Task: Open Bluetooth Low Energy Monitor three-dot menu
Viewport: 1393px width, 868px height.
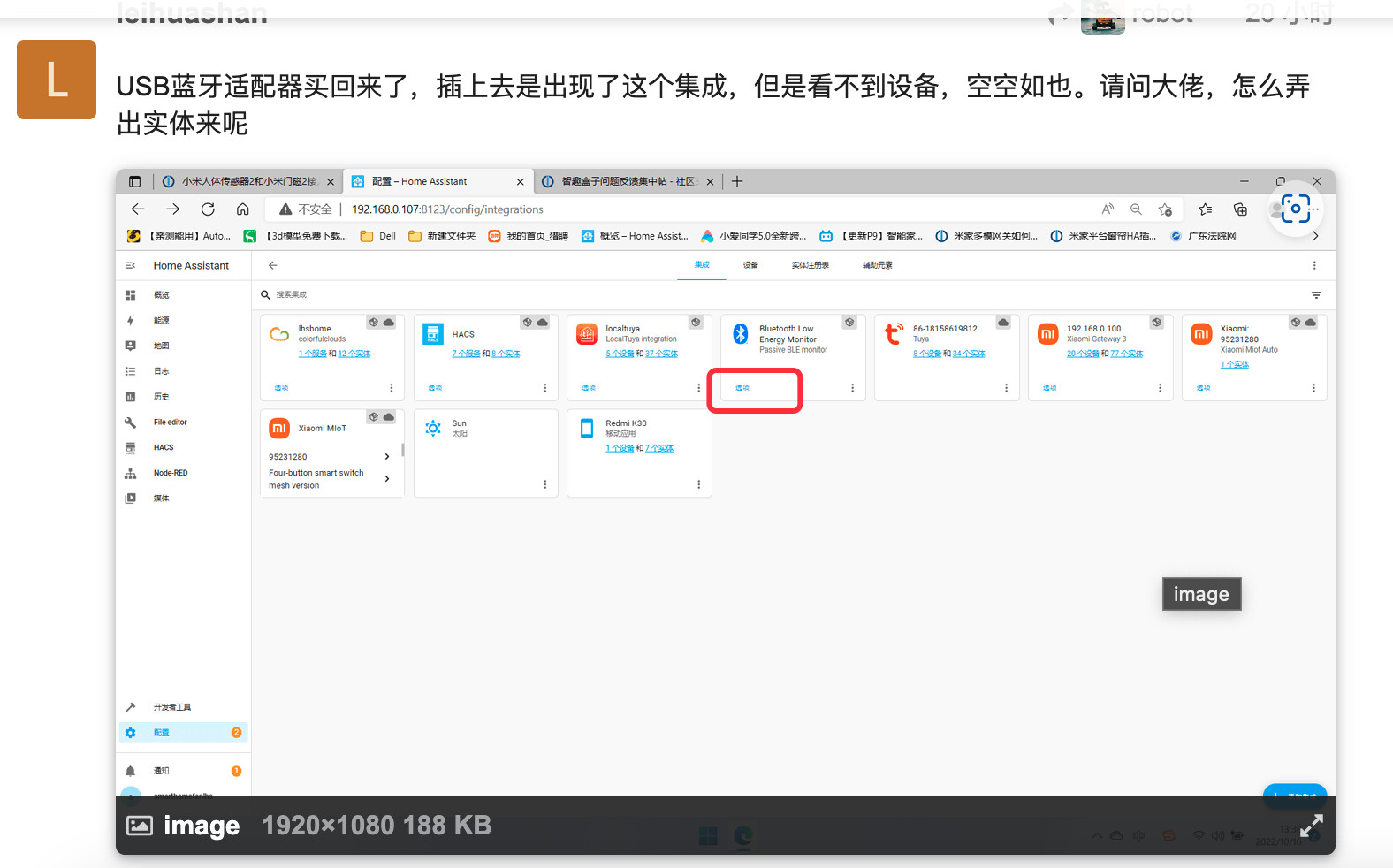Action: [852, 388]
